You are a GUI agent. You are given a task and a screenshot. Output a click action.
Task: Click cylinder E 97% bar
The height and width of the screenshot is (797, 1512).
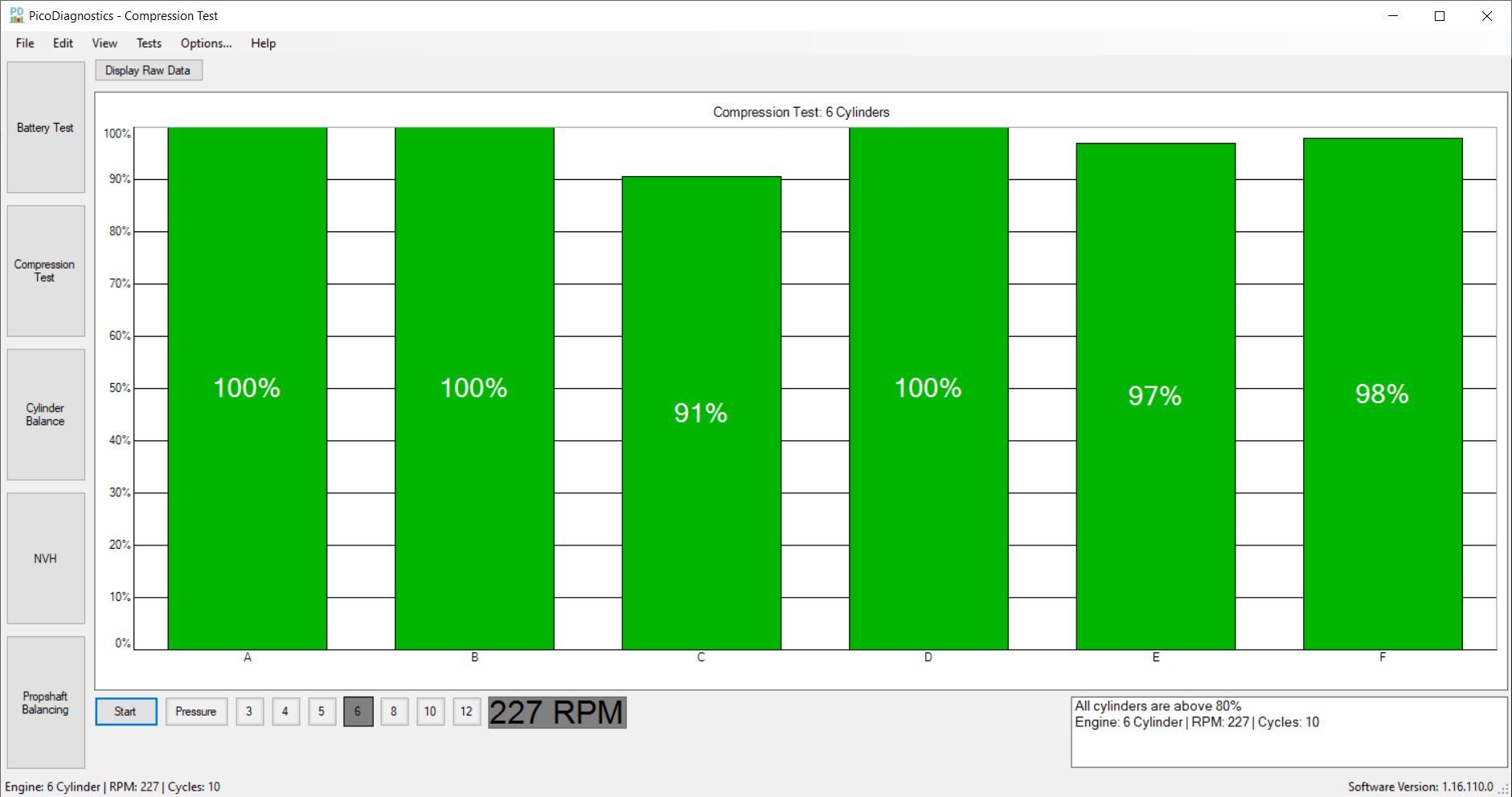click(x=1156, y=396)
